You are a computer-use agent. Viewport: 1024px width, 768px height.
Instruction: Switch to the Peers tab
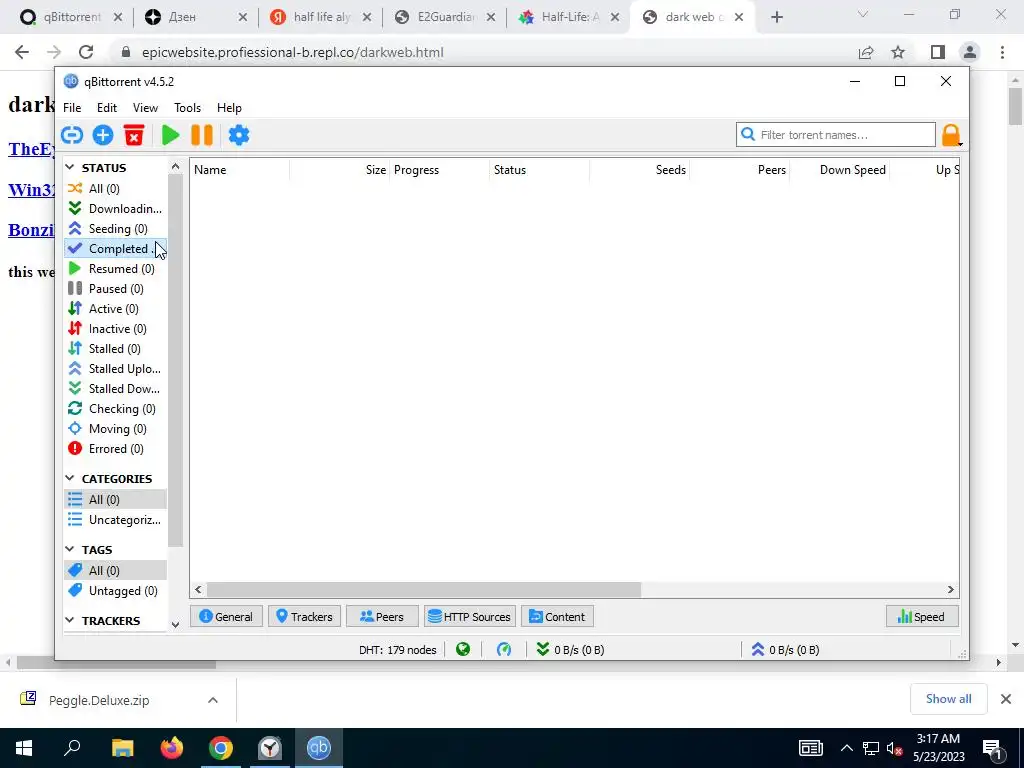pyautogui.click(x=382, y=616)
